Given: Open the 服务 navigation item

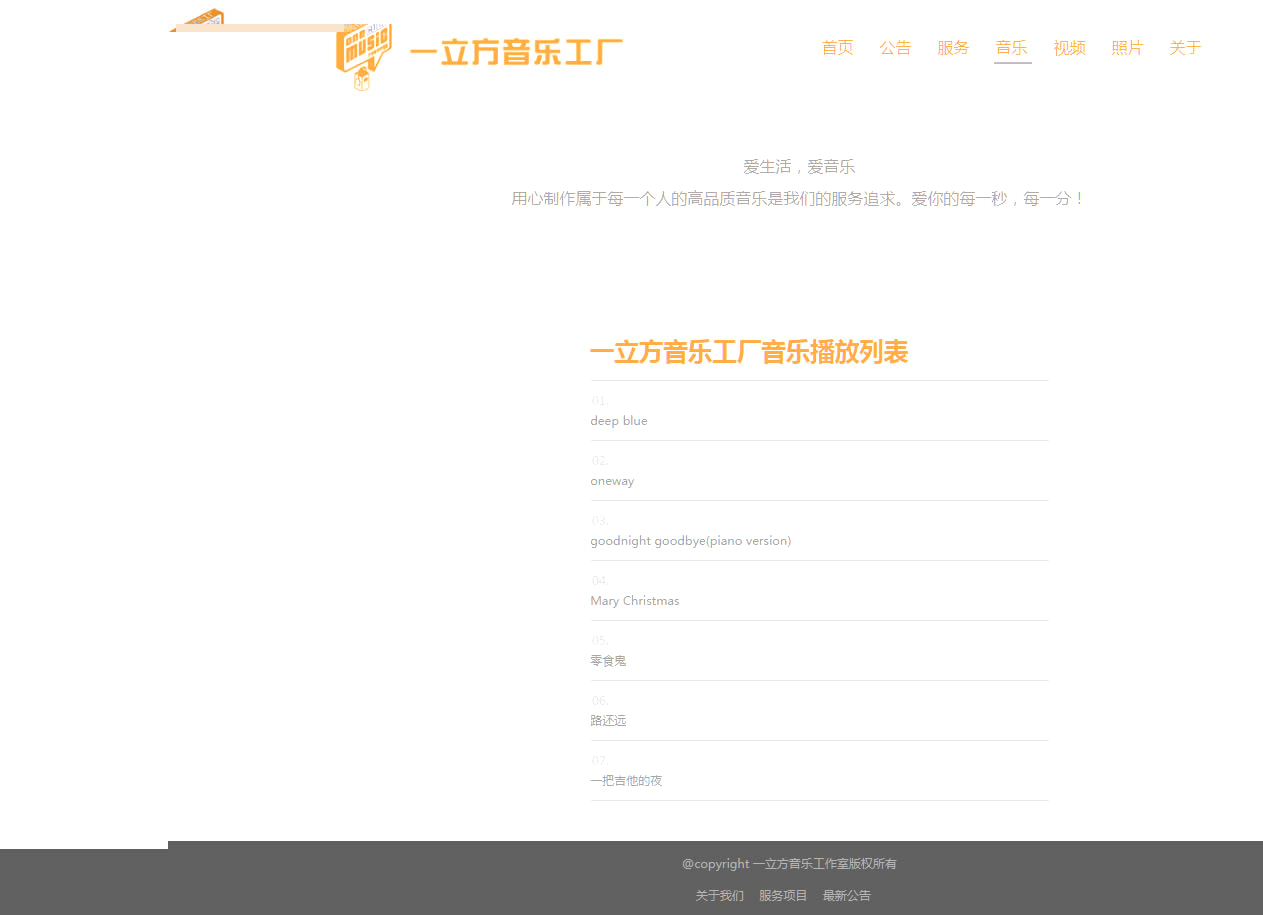Looking at the screenshot, I should click(x=953, y=48).
